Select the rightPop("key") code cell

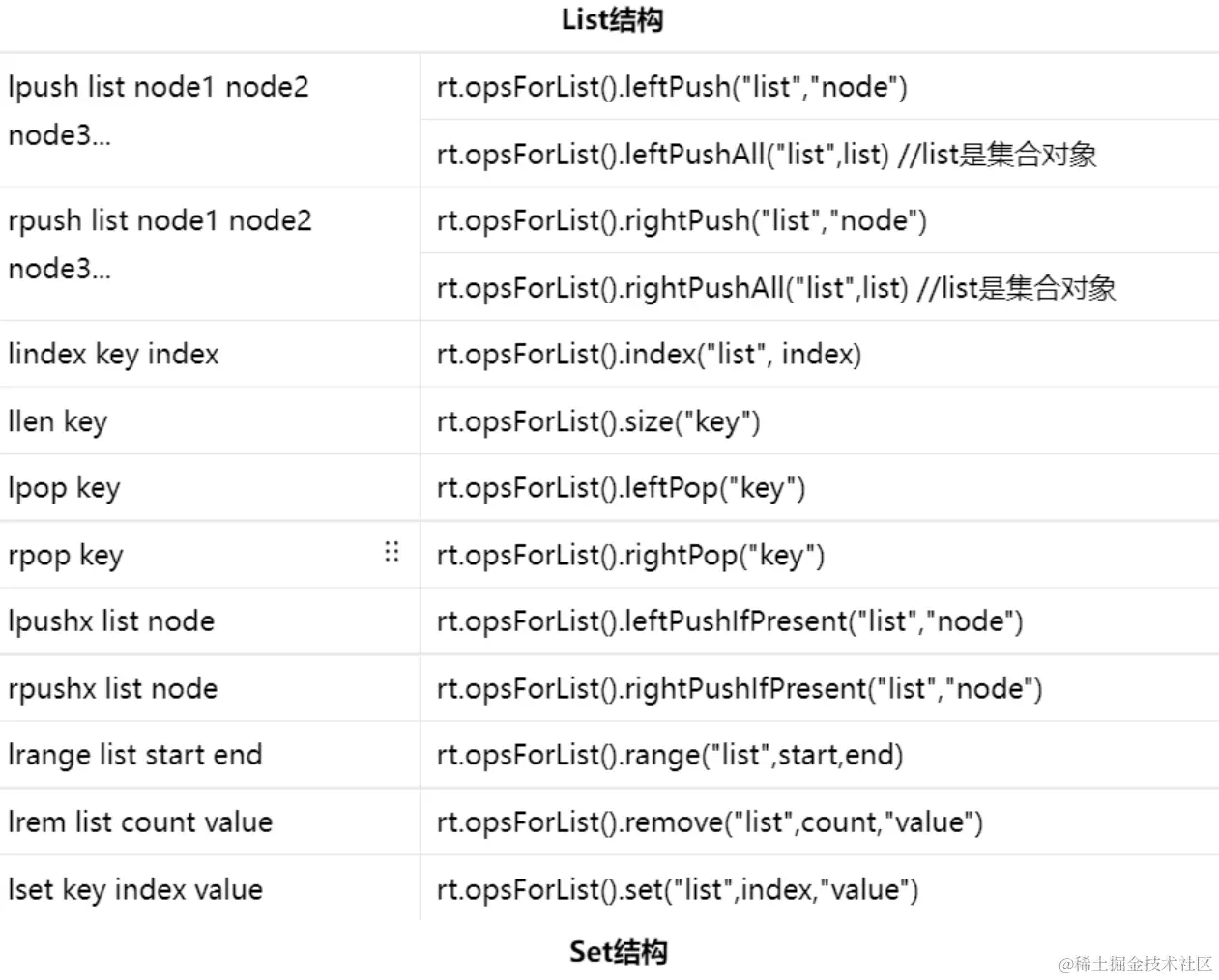[x=630, y=556]
